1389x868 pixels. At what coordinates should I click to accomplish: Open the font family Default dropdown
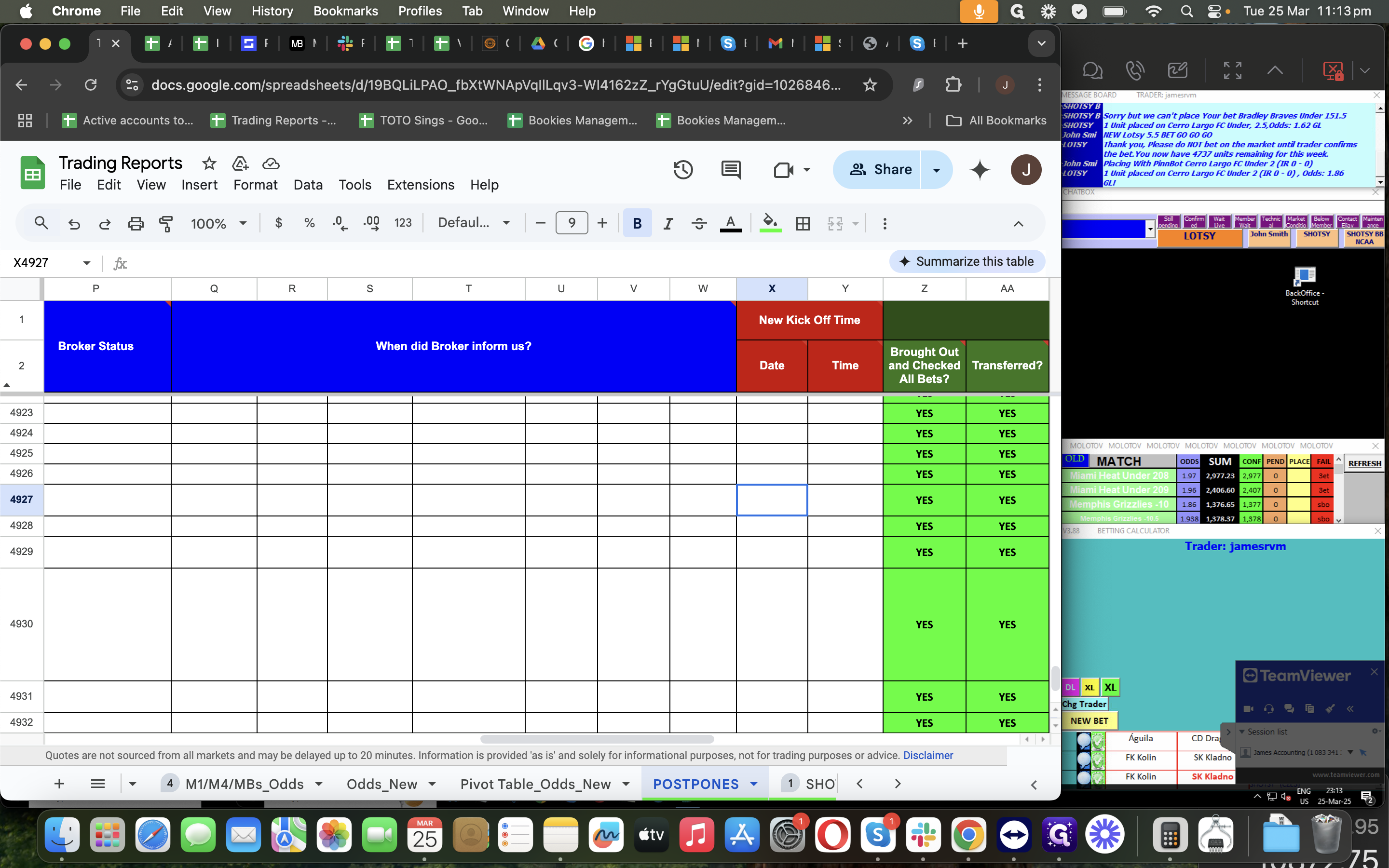[x=474, y=223]
